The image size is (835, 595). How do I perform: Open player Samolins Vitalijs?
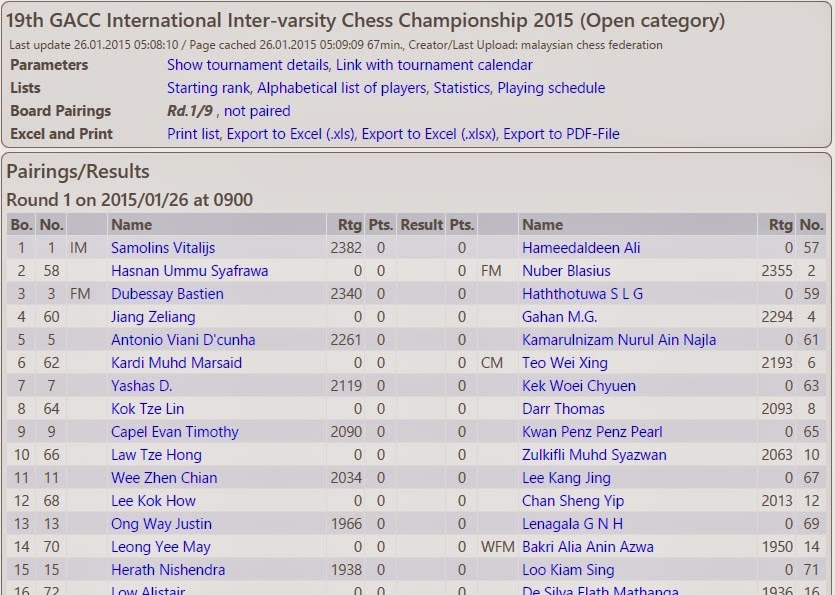pyautogui.click(x=163, y=248)
